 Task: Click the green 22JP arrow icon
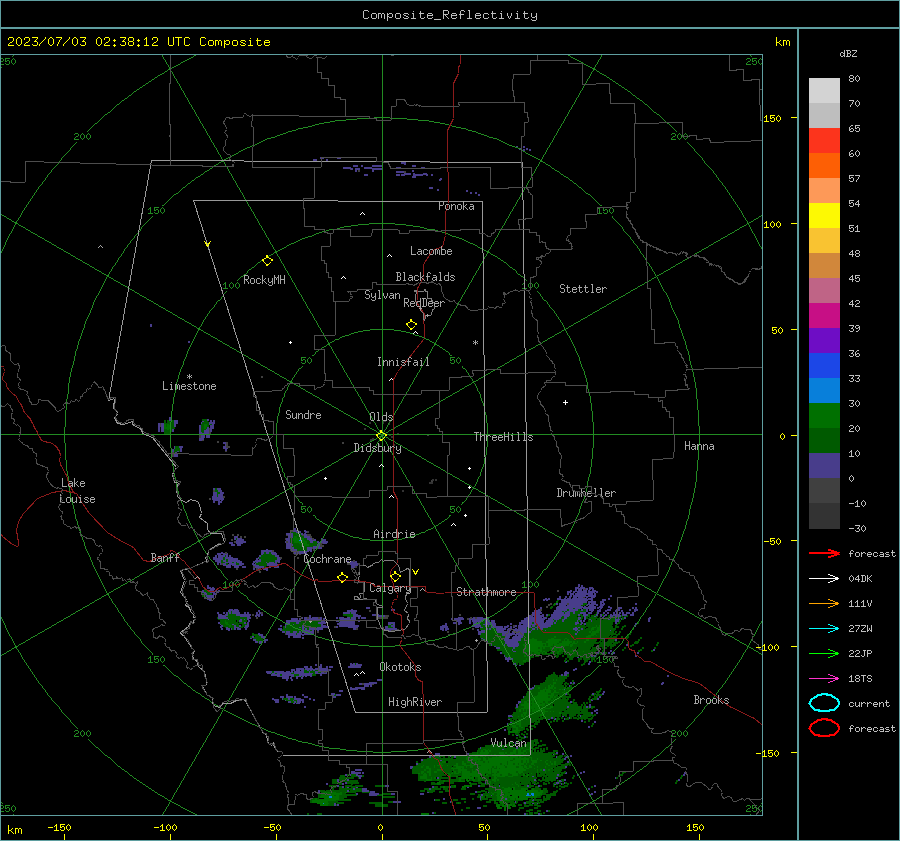point(824,653)
